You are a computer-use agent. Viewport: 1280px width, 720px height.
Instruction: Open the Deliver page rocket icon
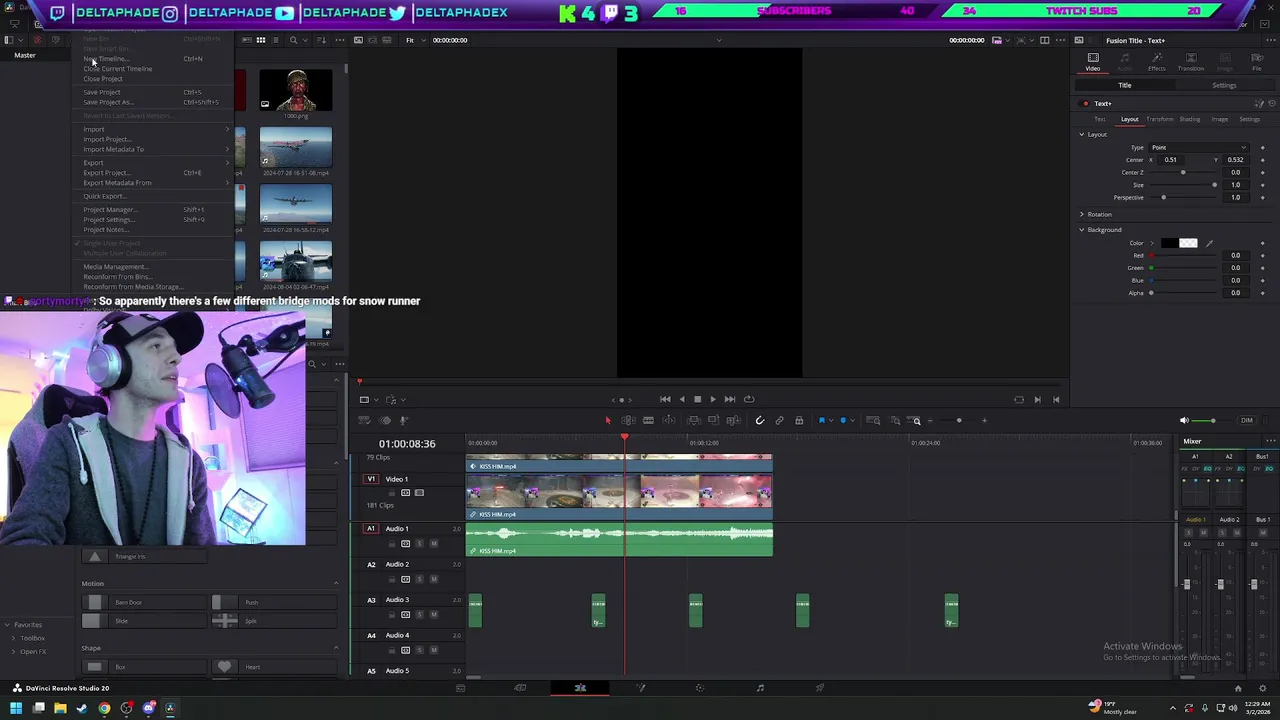coord(820,688)
